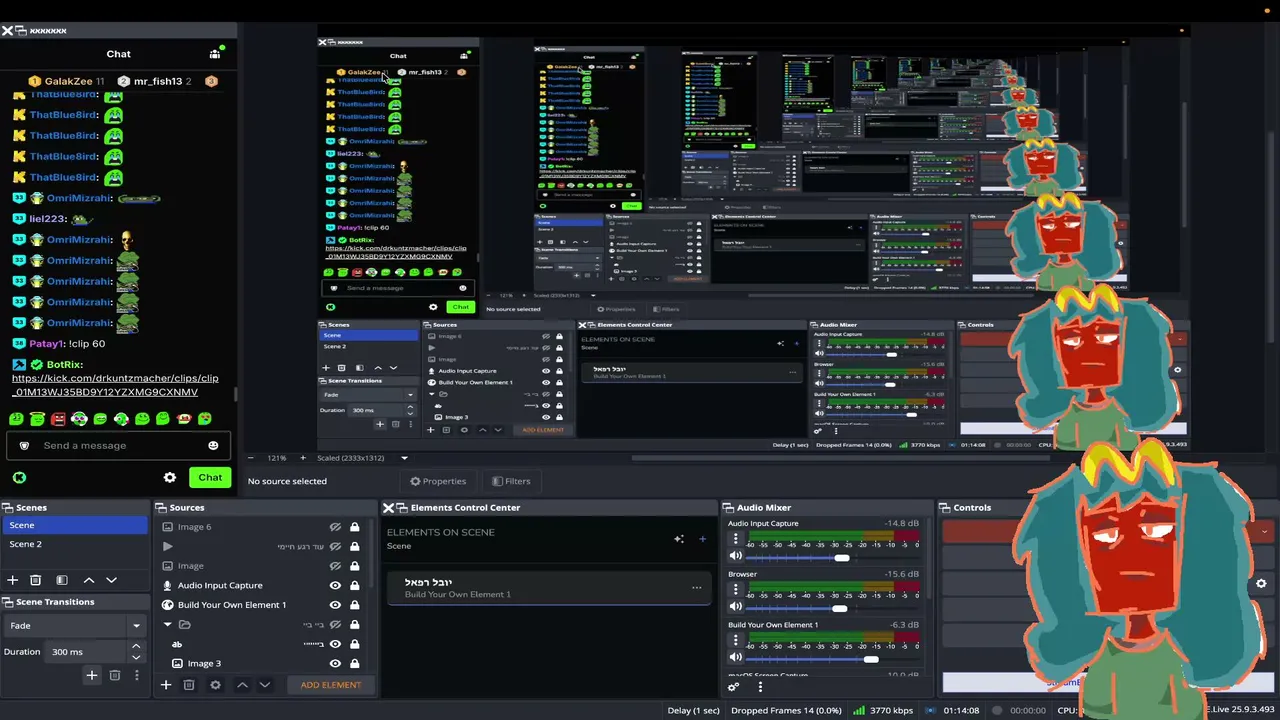Click the green Kick logo below the chat input
The width and height of the screenshot is (1280, 720).
[19, 478]
